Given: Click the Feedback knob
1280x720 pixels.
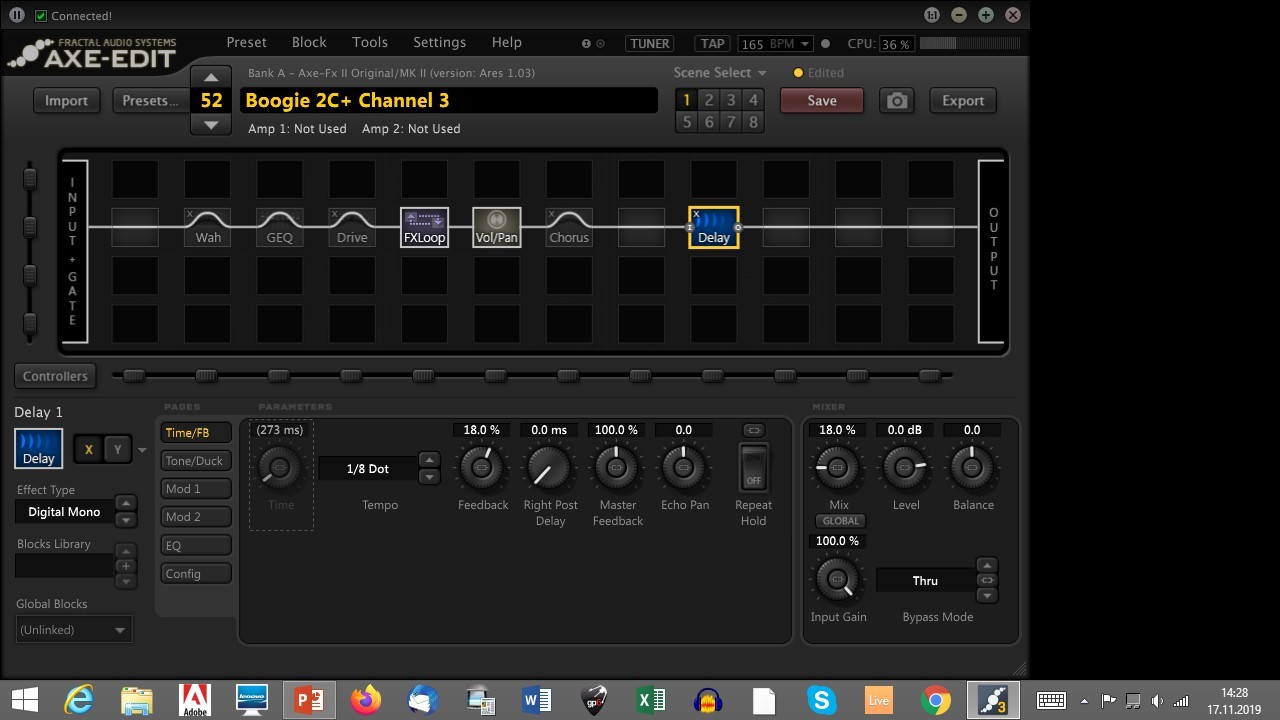Looking at the screenshot, I should [482, 467].
